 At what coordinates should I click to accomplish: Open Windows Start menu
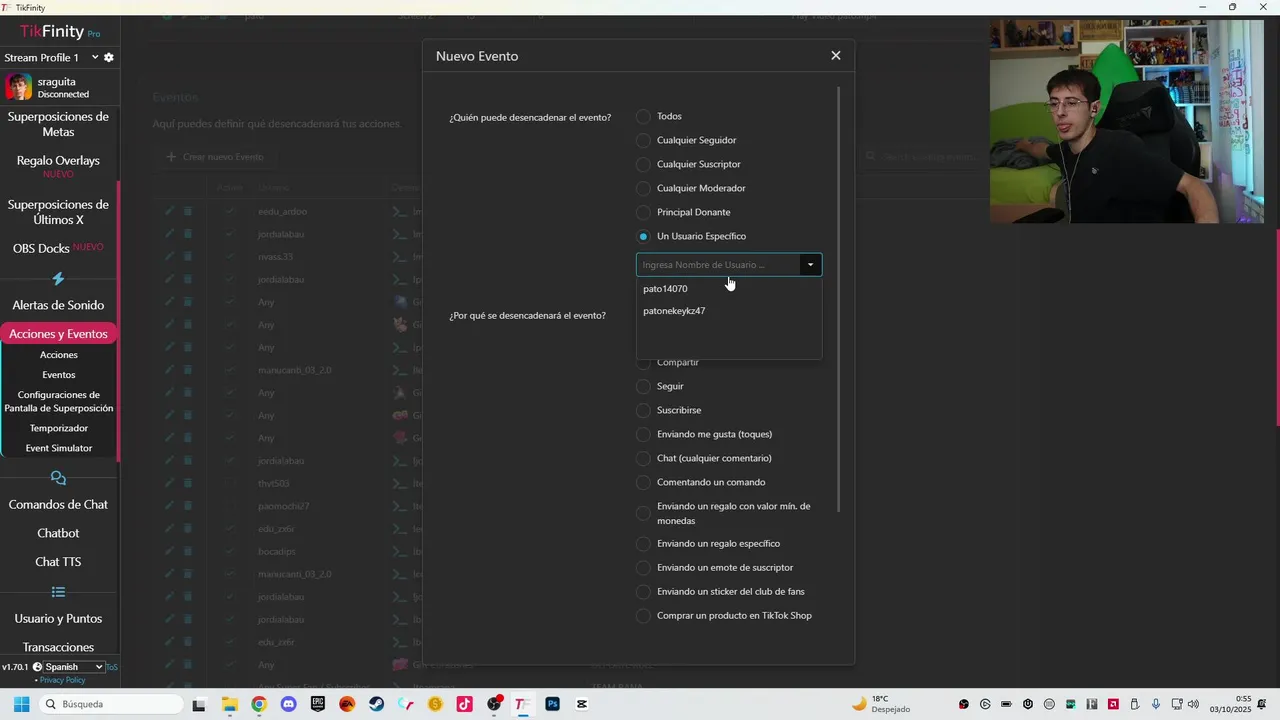[21, 704]
